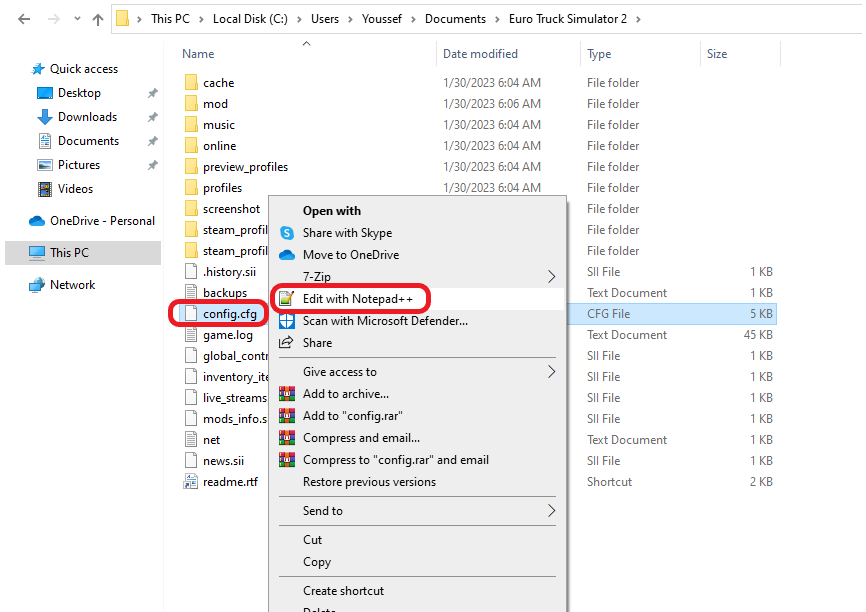Image resolution: width=866 pixels, height=612 pixels.
Task: Go back using the Back arrow
Action: coord(24,19)
